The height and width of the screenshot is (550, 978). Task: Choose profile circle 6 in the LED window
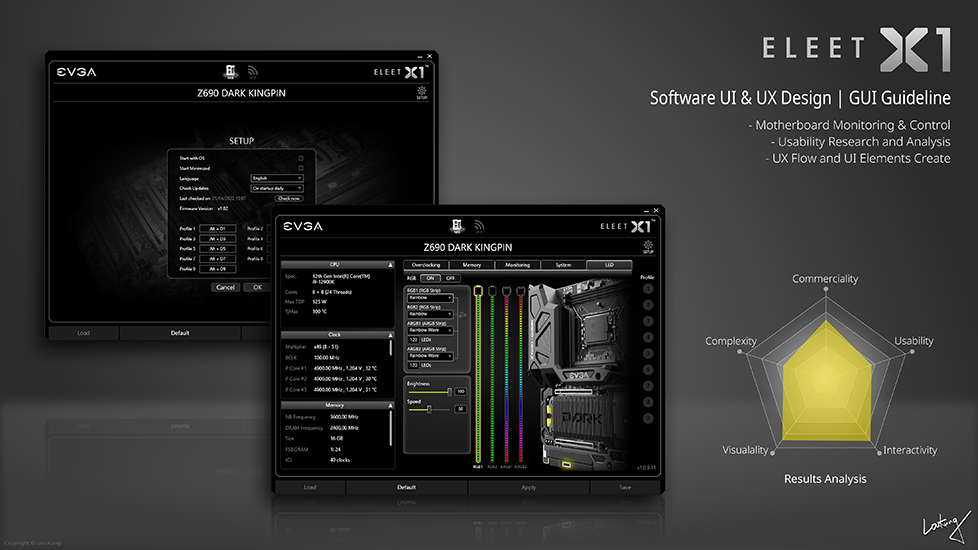pyautogui.click(x=648, y=370)
